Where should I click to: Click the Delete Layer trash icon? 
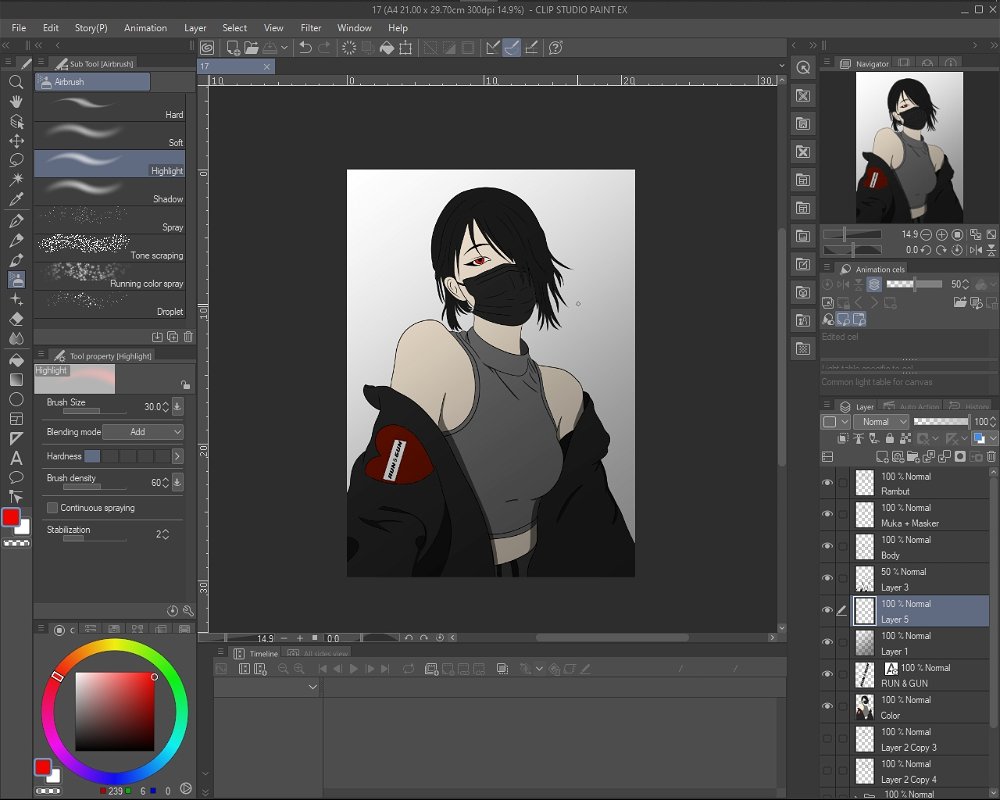pos(991,457)
